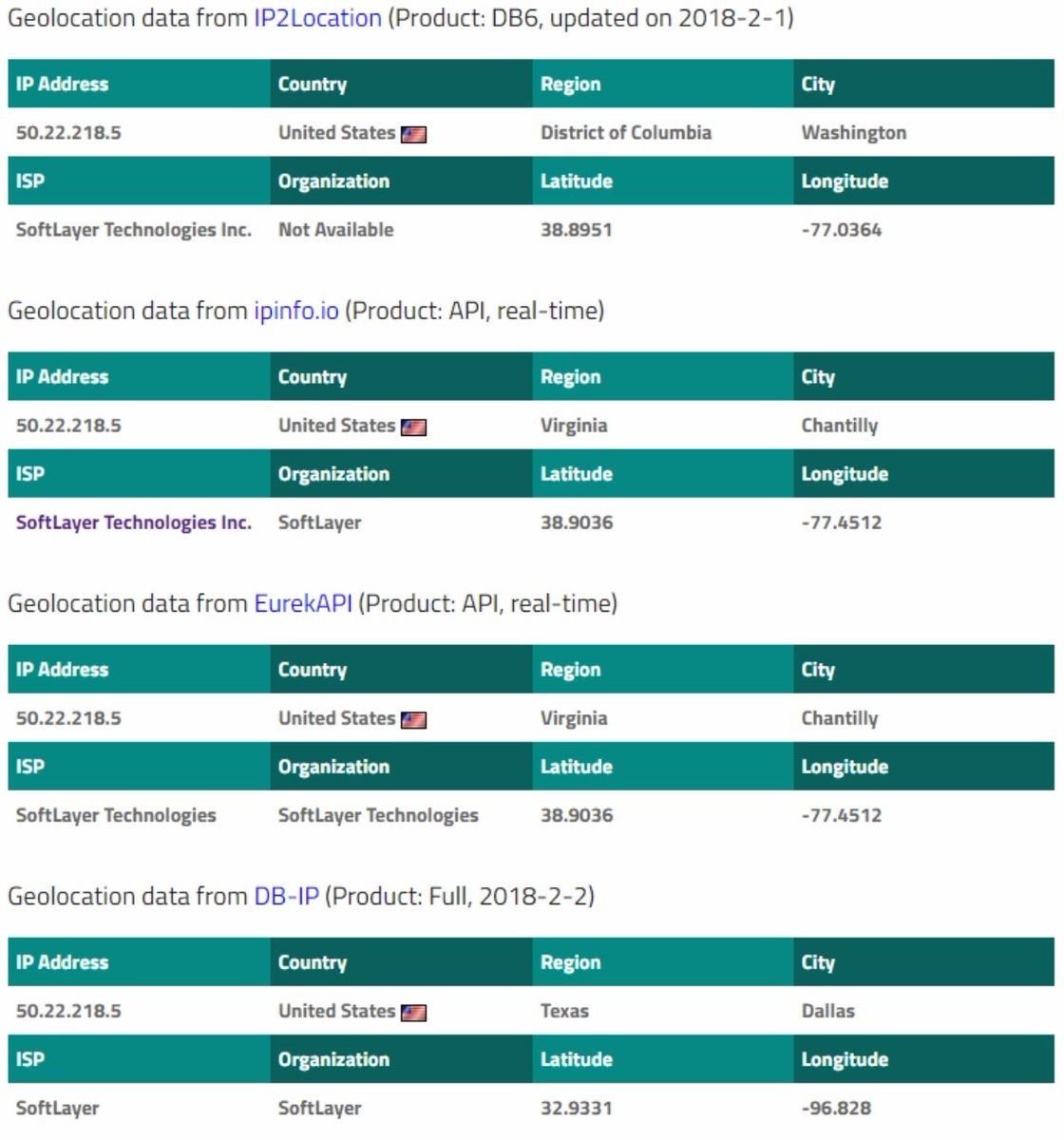Viewport: 1064px width, 1140px height.
Task: Click US flag icon in IP2Location table
Action: point(413,135)
